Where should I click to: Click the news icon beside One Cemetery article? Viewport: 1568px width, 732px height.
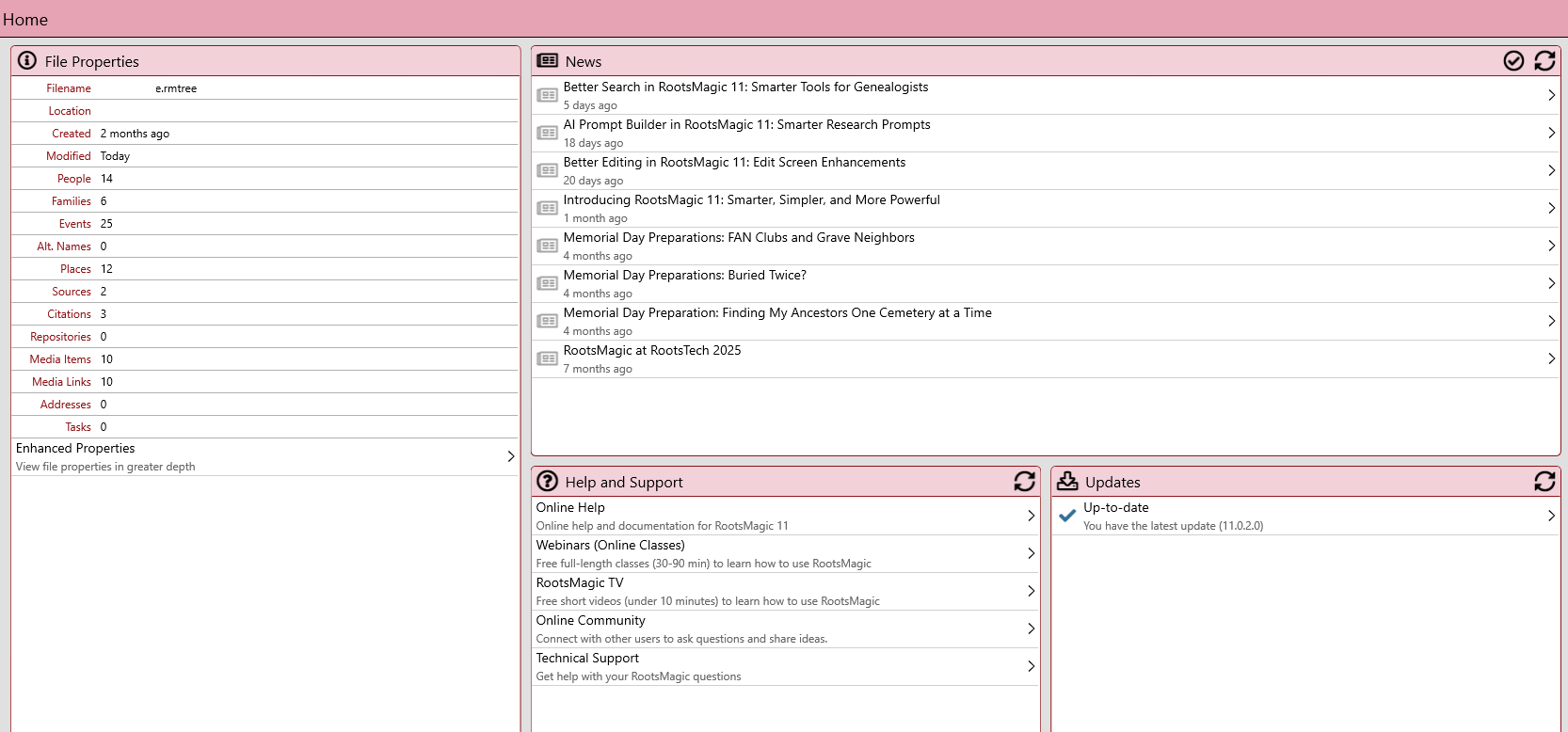547,321
